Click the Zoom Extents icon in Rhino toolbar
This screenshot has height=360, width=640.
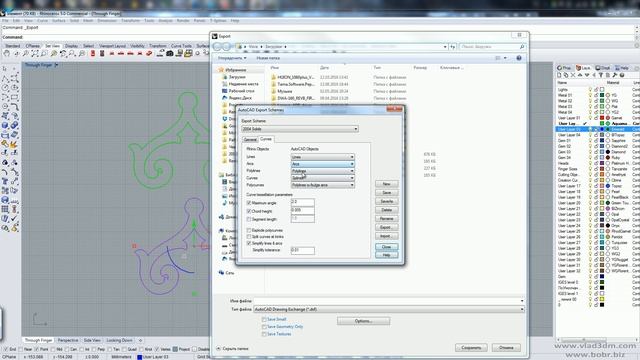(35, 53)
